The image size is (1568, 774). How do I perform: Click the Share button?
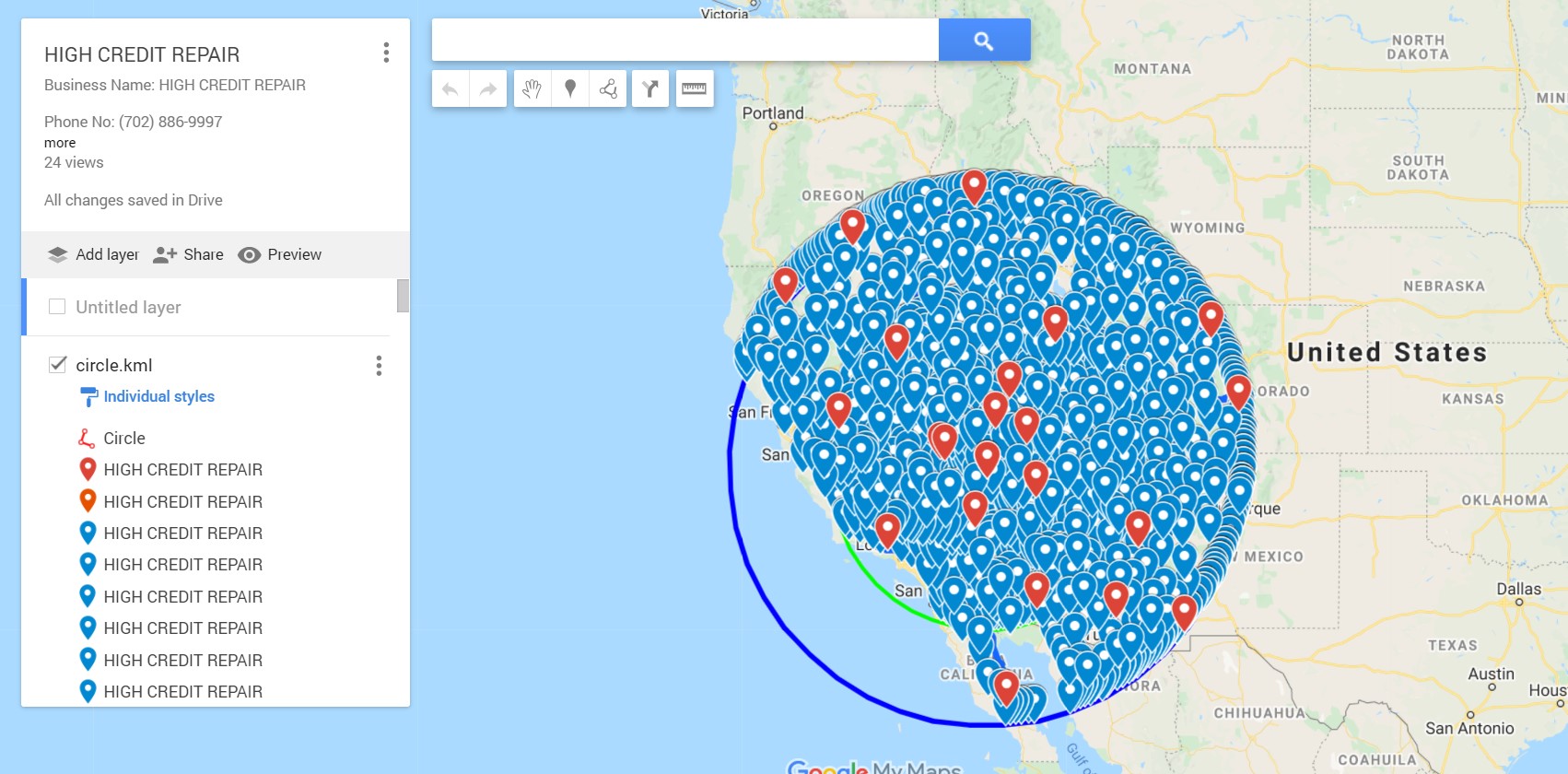point(188,254)
